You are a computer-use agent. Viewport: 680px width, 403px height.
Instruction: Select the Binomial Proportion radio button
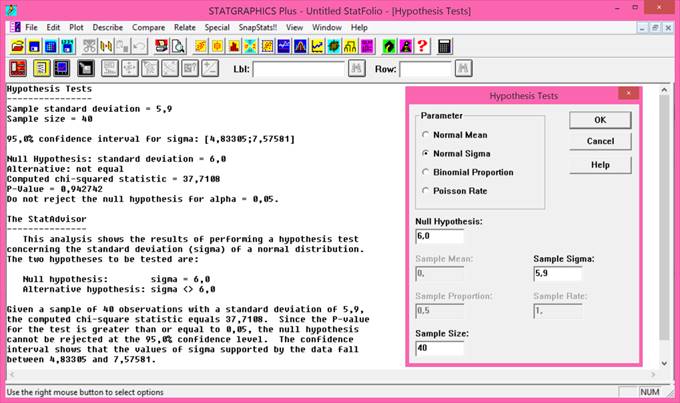point(425,172)
